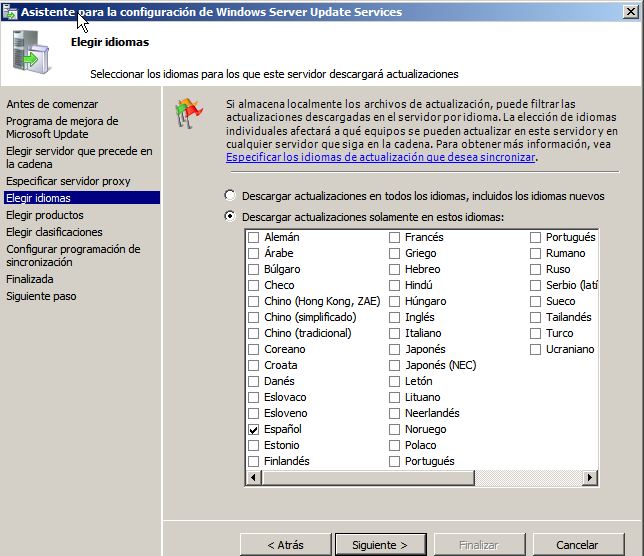
Task: Enable Chino (tradicional) checkbox
Action: pyautogui.click(x=253, y=333)
